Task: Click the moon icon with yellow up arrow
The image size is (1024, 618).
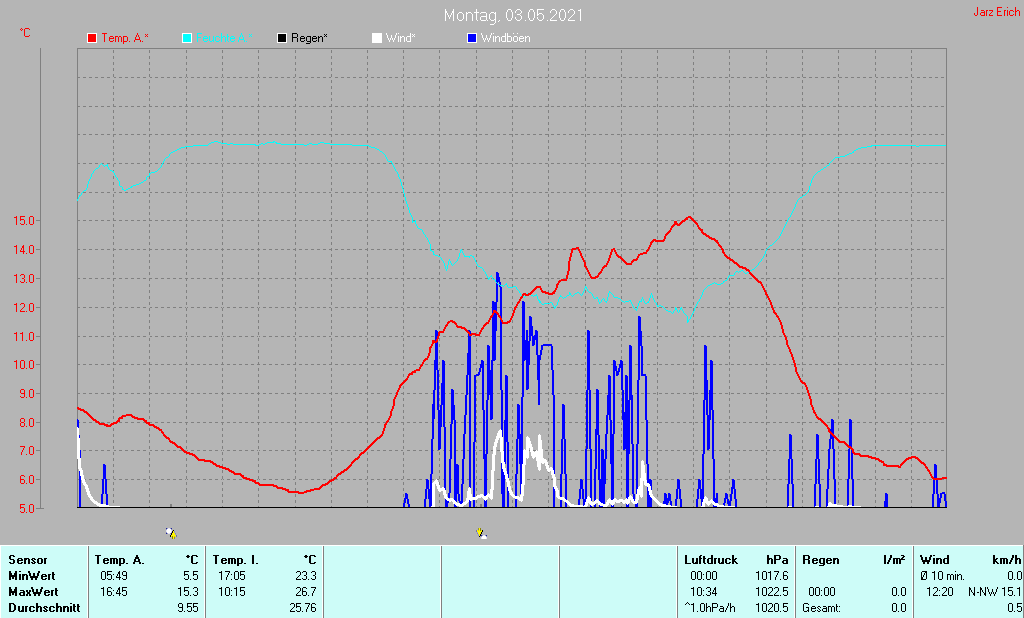Action: pyautogui.click(x=171, y=533)
